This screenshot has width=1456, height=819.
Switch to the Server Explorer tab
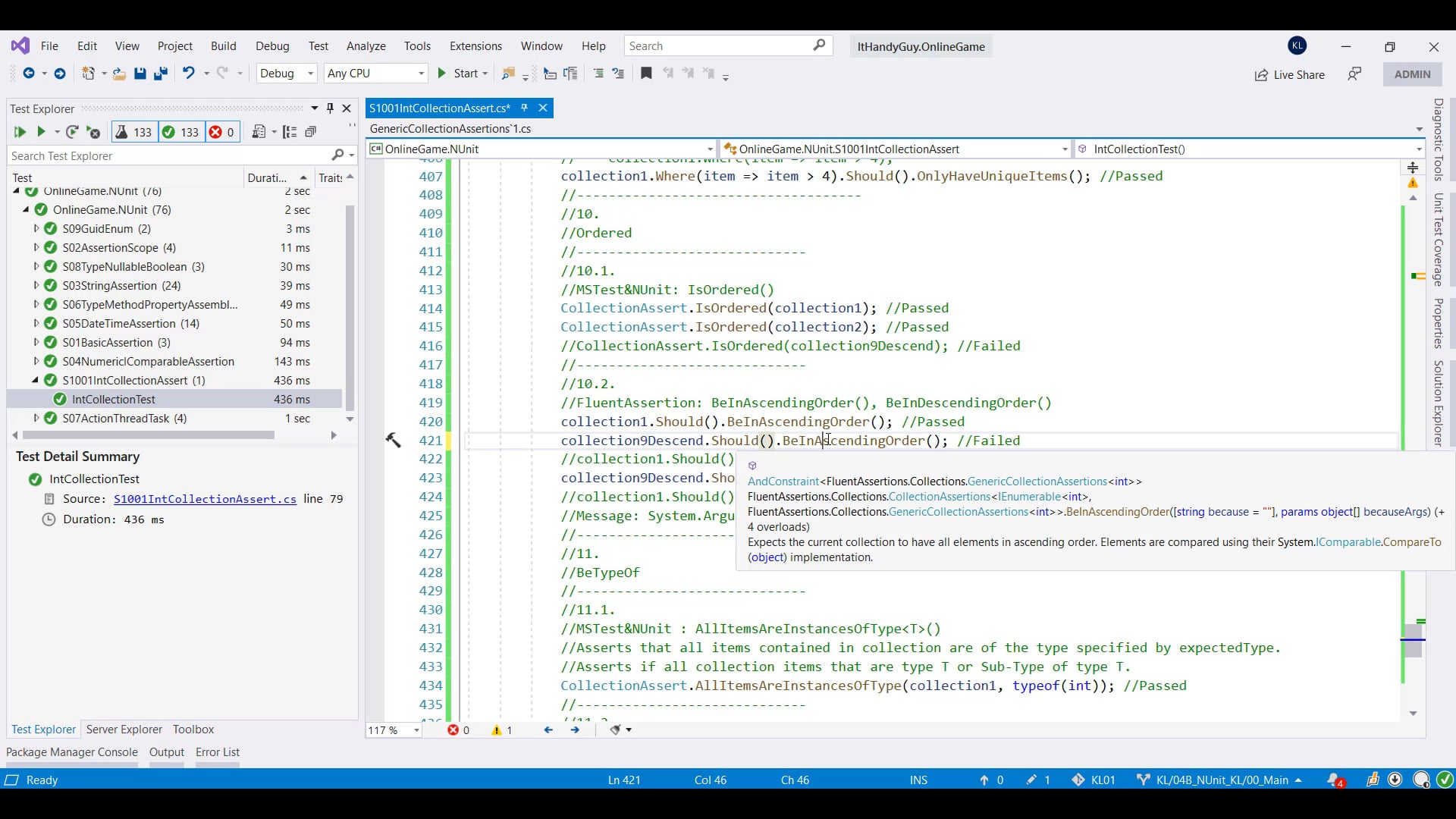tap(124, 730)
